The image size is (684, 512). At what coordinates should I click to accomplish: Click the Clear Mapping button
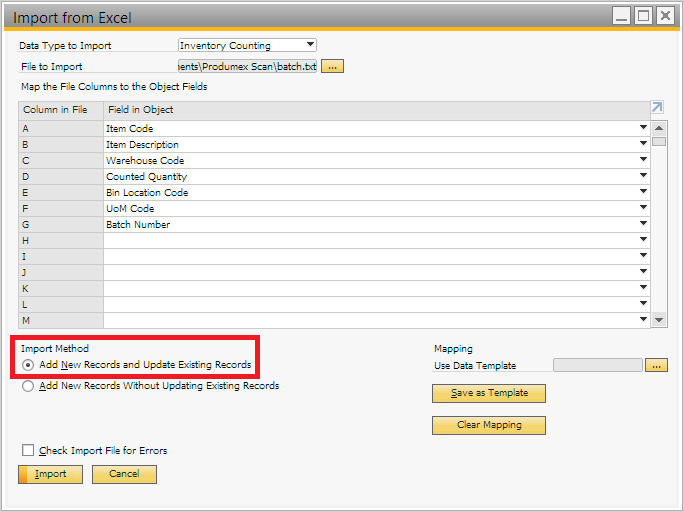click(x=489, y=425)
